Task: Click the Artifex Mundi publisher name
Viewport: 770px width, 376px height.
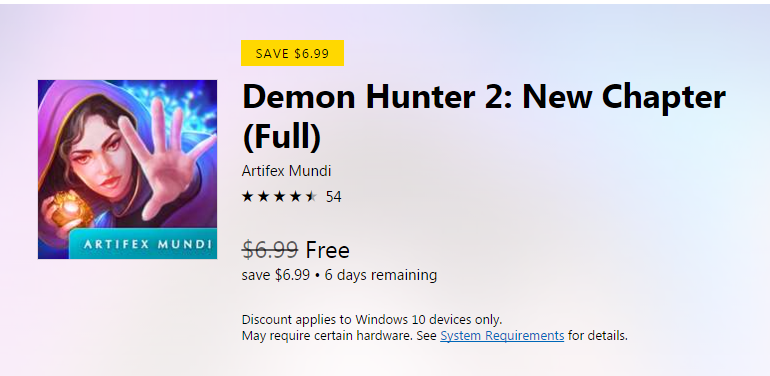Action: pos(286,171)
